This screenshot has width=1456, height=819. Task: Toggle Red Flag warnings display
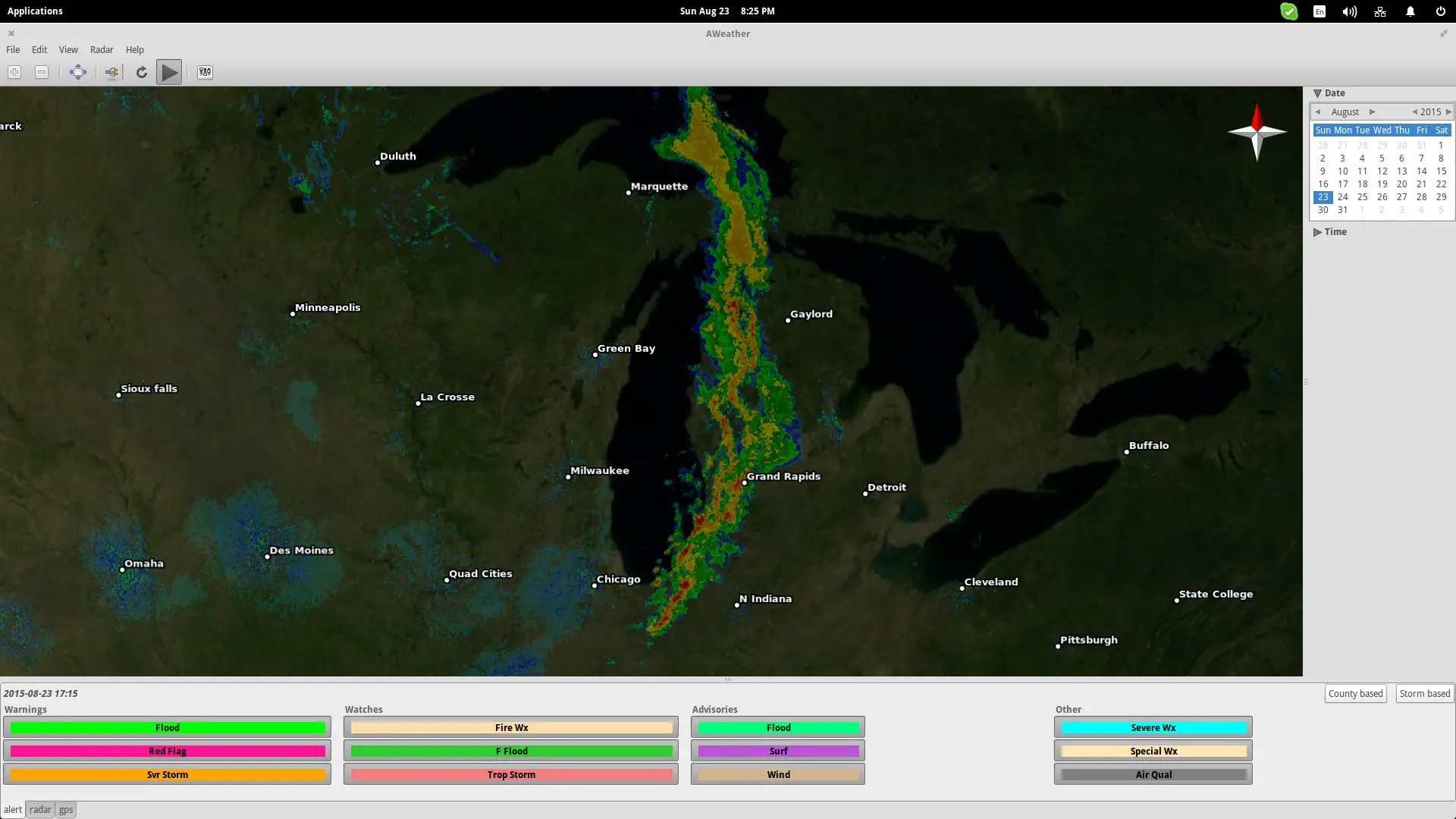coord(167,752)
